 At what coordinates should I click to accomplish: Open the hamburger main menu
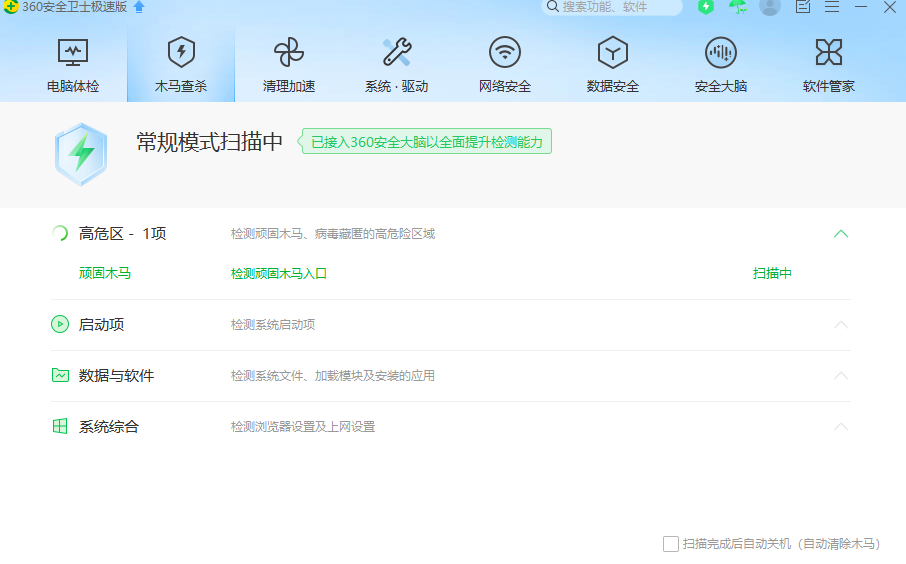coord(831,7)
